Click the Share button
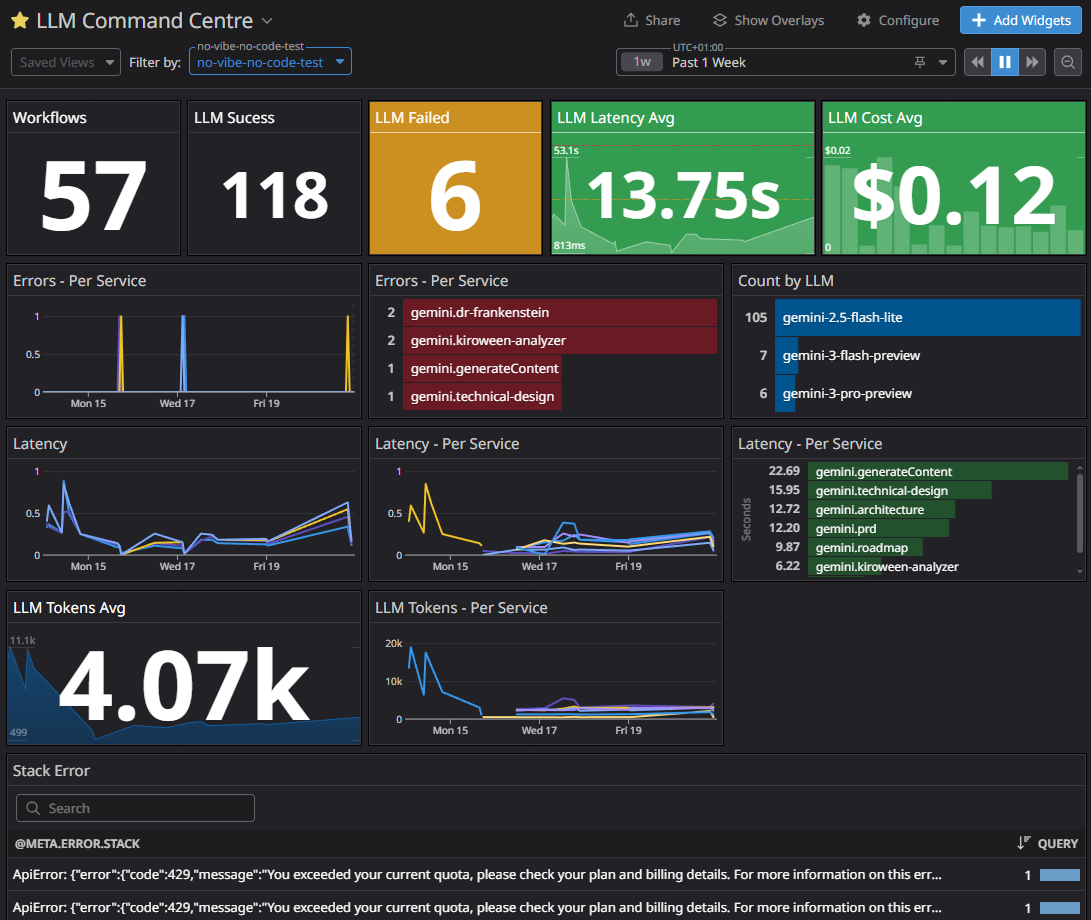The width and height of the screenshot is (1091, 920). pyautogui.click(x=652, y=20)
